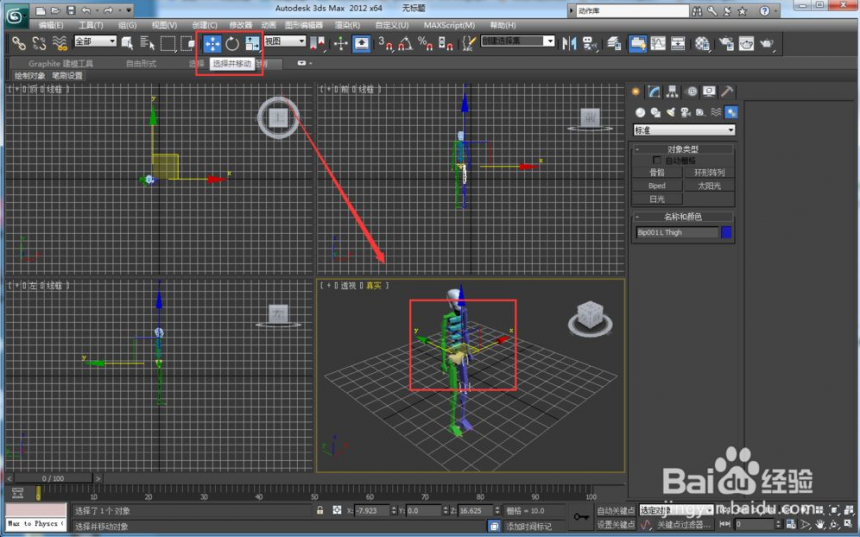Click the Set Keys large key icon
The image size is (860, 537).
click(581, 517)
